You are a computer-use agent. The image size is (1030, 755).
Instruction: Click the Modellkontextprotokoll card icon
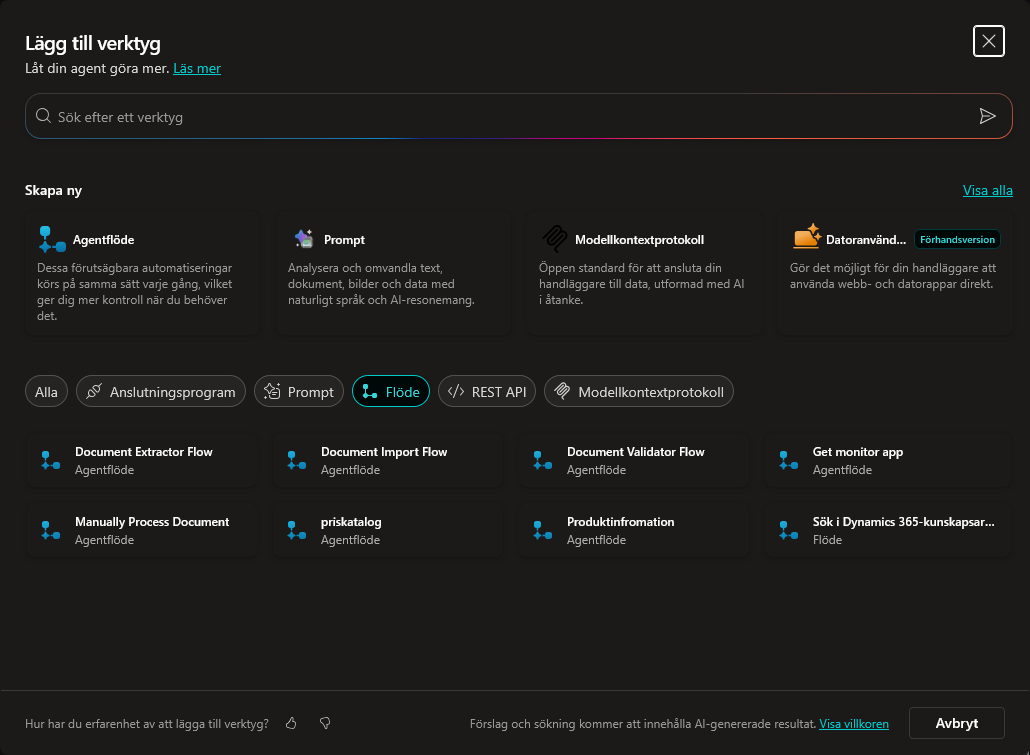click(x=554, y=239)
